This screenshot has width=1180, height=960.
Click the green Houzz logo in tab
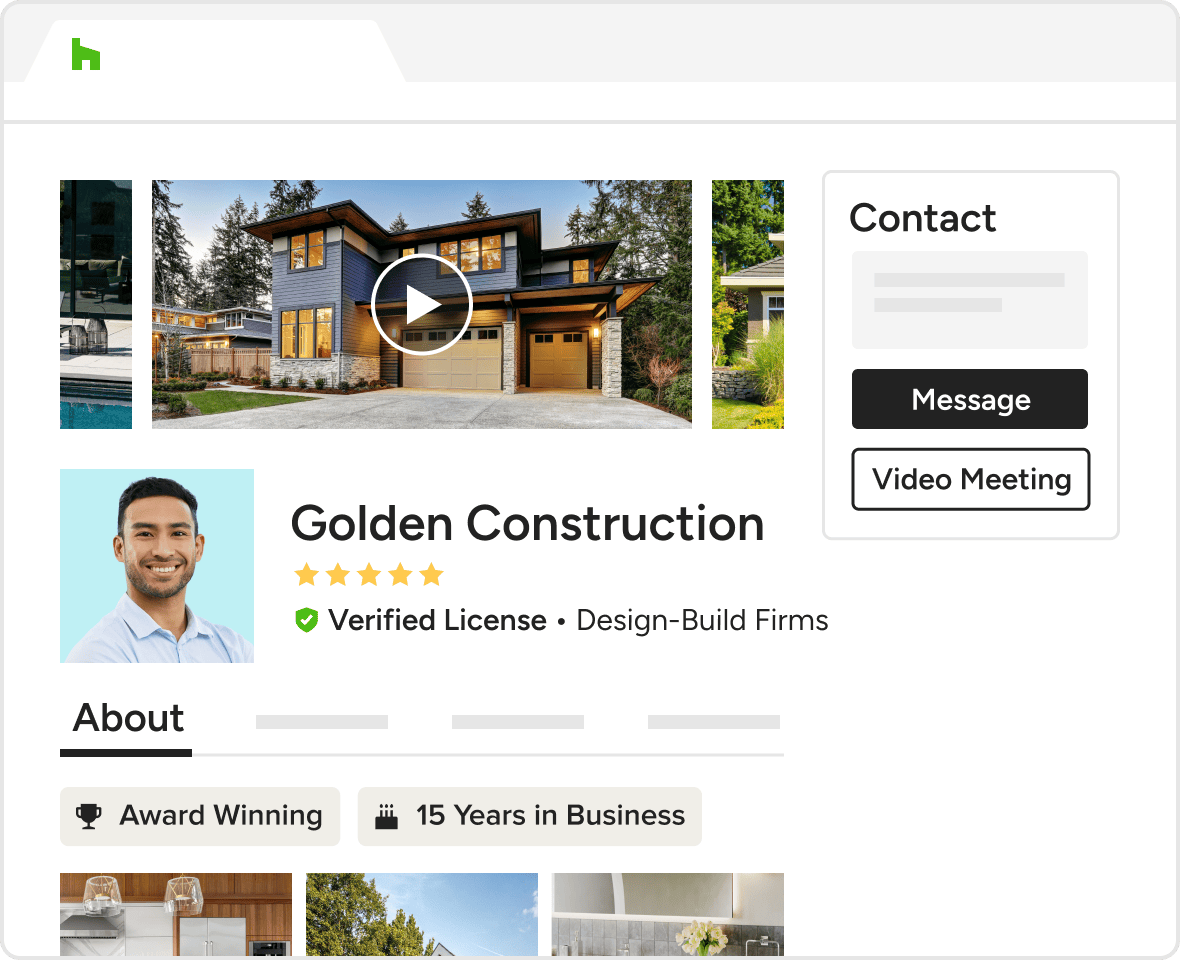[x=86, y=54]
